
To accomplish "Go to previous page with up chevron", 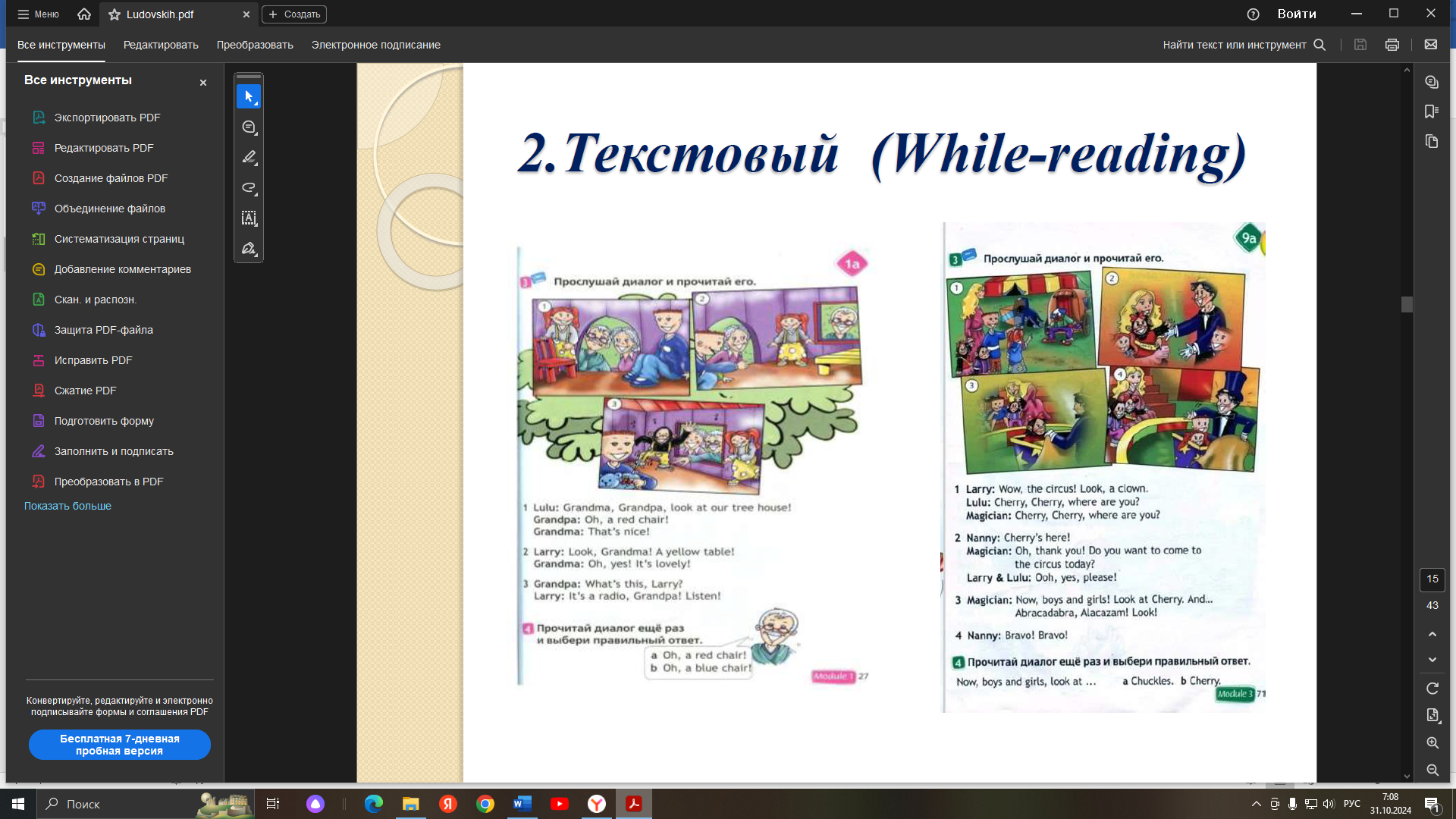I will [1432, 634].
